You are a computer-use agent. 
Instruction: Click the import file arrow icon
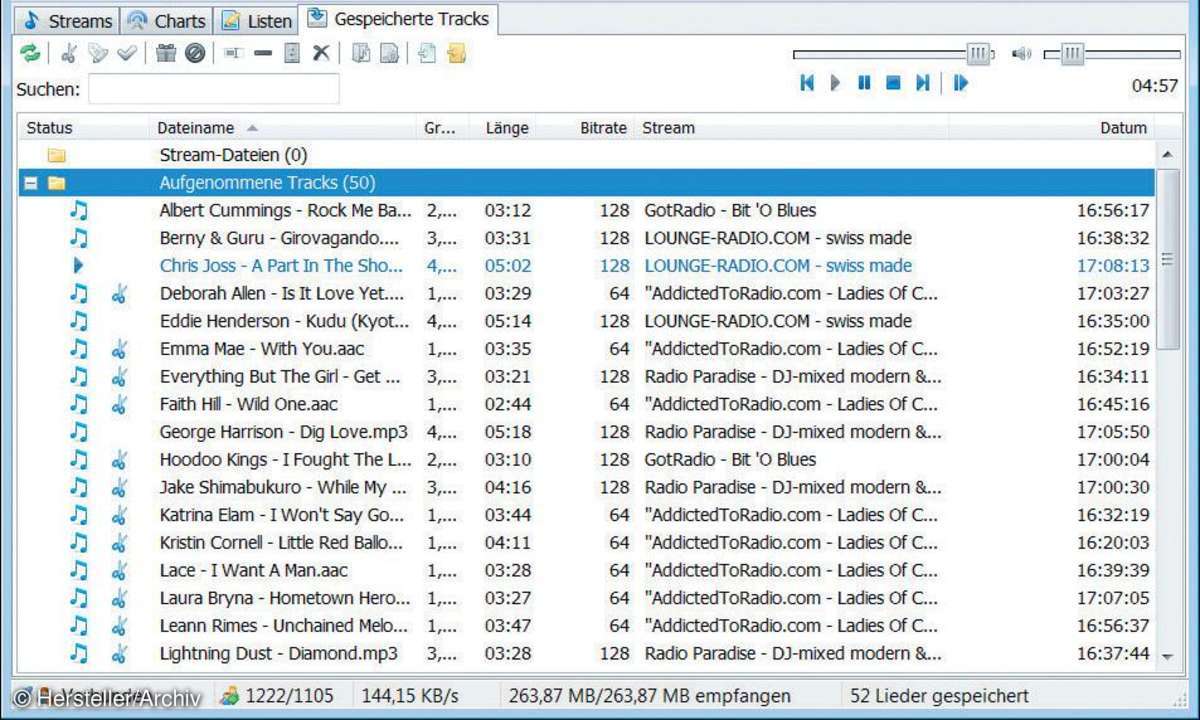point(428,53)
